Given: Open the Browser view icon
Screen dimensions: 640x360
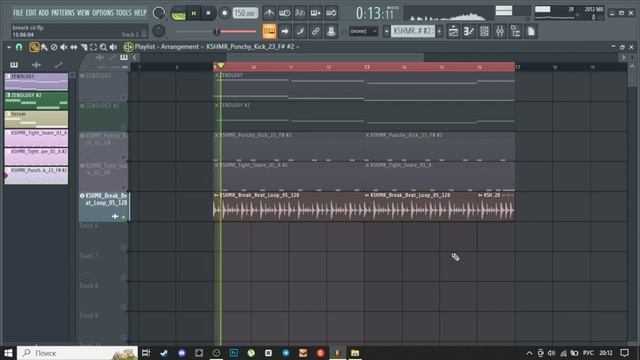Looking at the screenshot, I should pos(515,31).
